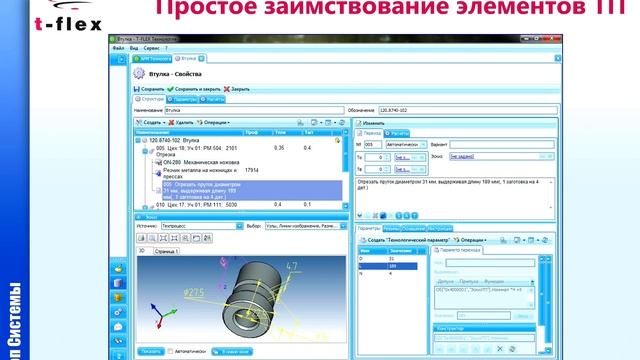Open the Файл menu
Image resolution: width=640 pixels, height=360 pixels.
(x=118, y=48)
